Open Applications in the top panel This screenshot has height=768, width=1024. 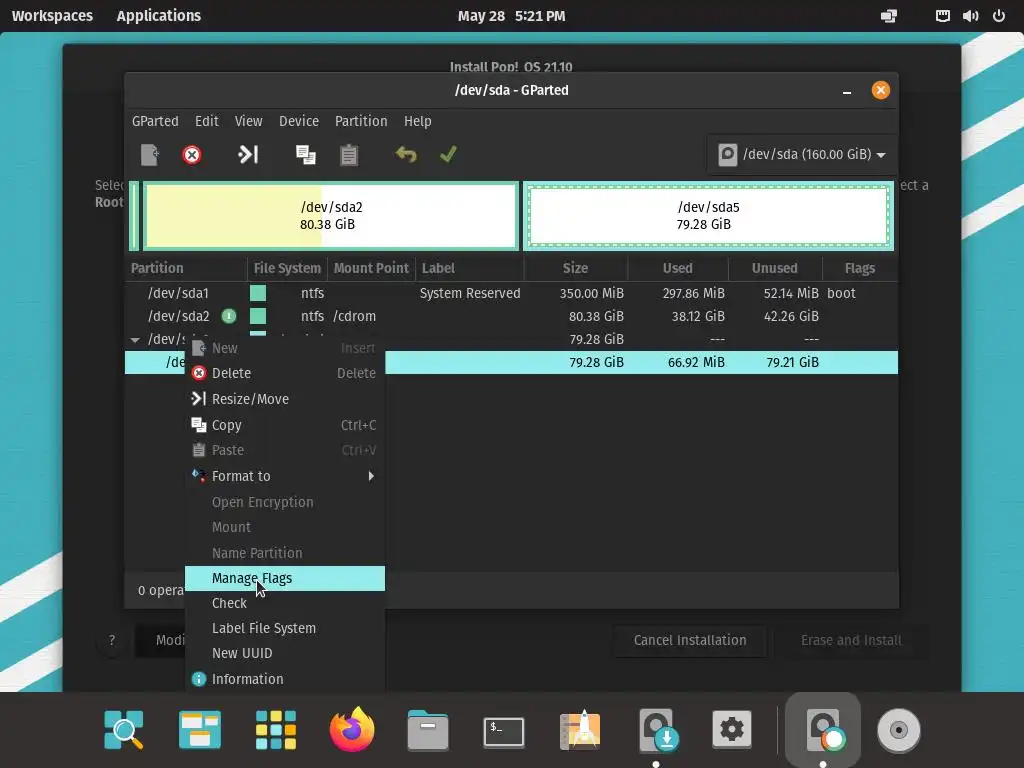(x=159, y=16)
